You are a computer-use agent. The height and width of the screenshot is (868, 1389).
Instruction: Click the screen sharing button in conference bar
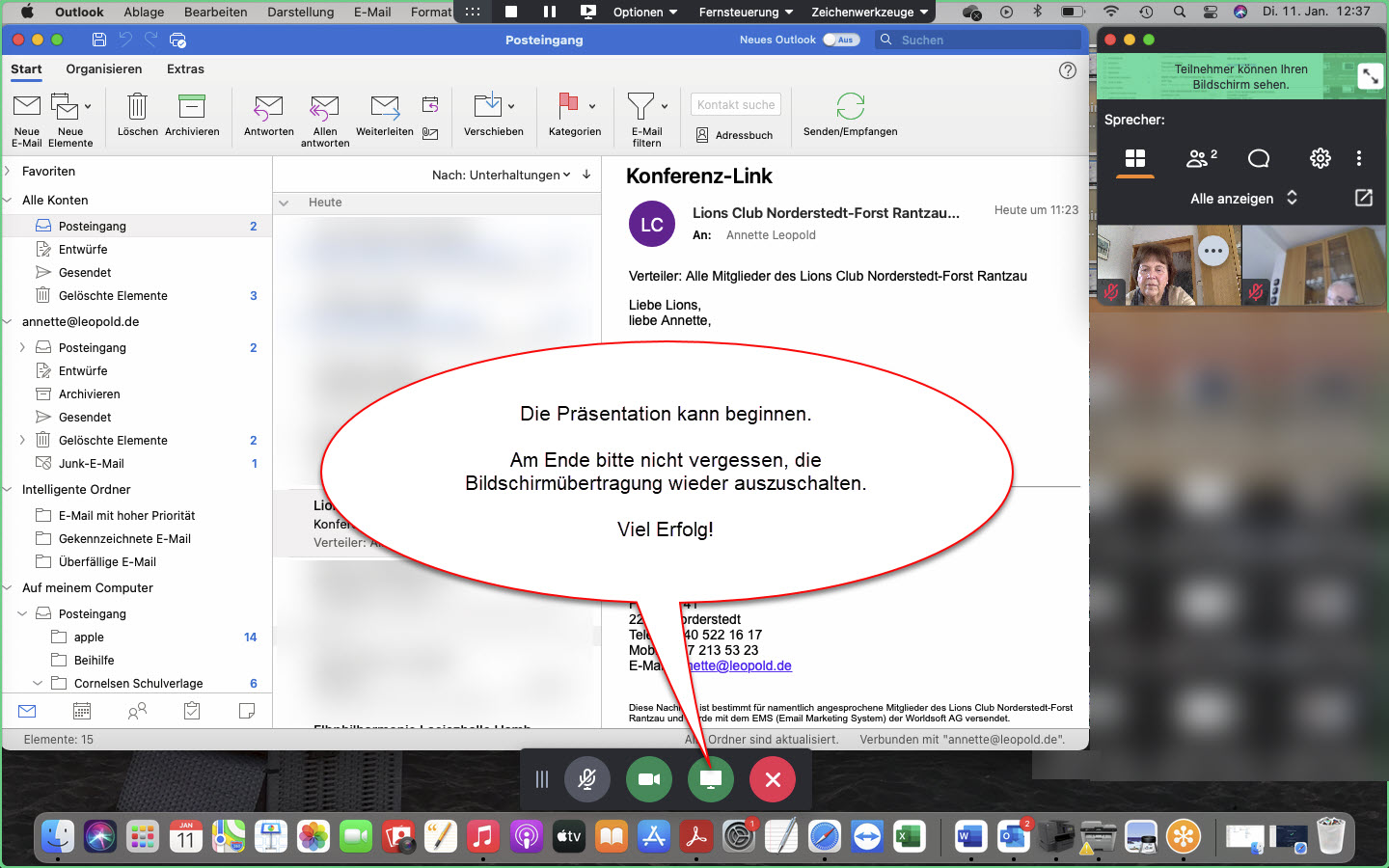(x=711, y=779)
